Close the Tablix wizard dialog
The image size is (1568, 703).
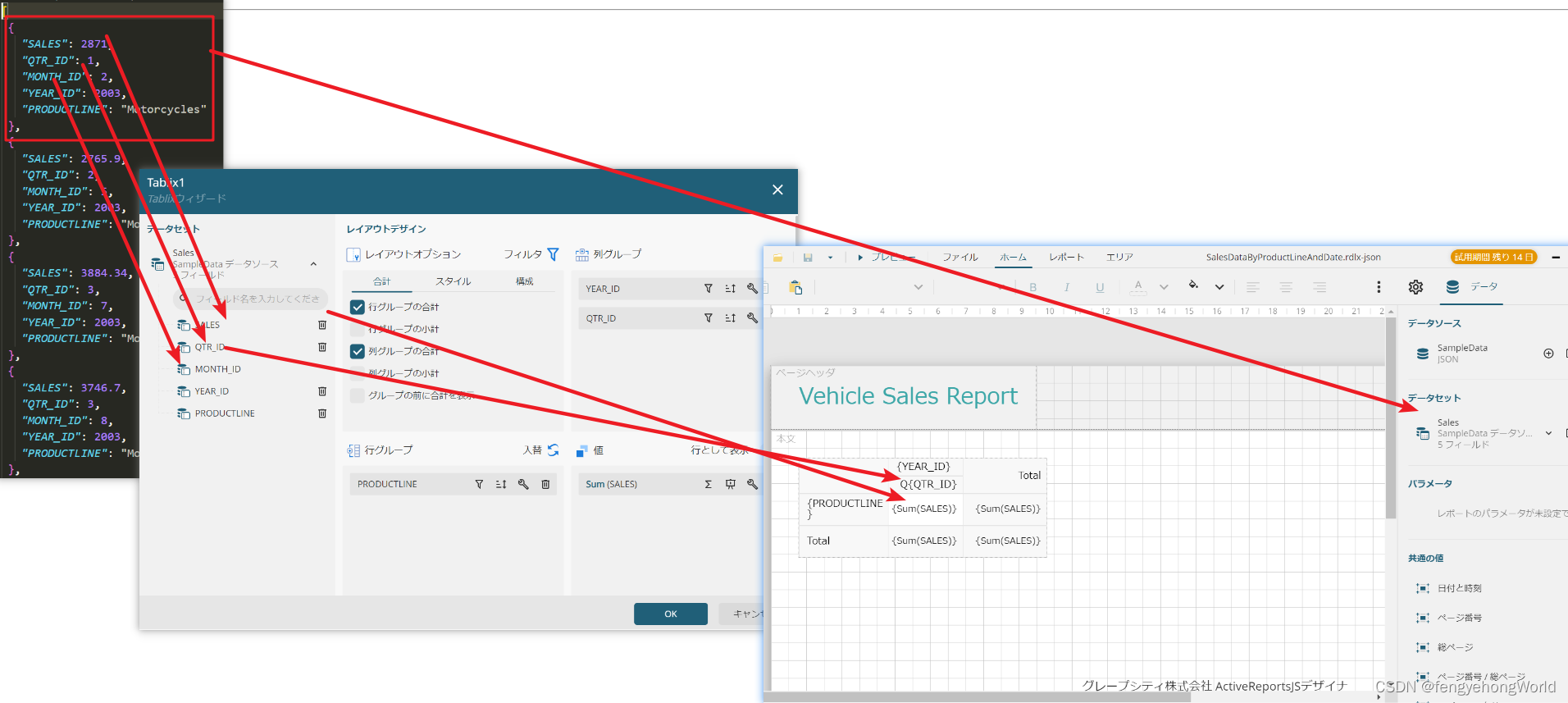click(x=777, y=189)
